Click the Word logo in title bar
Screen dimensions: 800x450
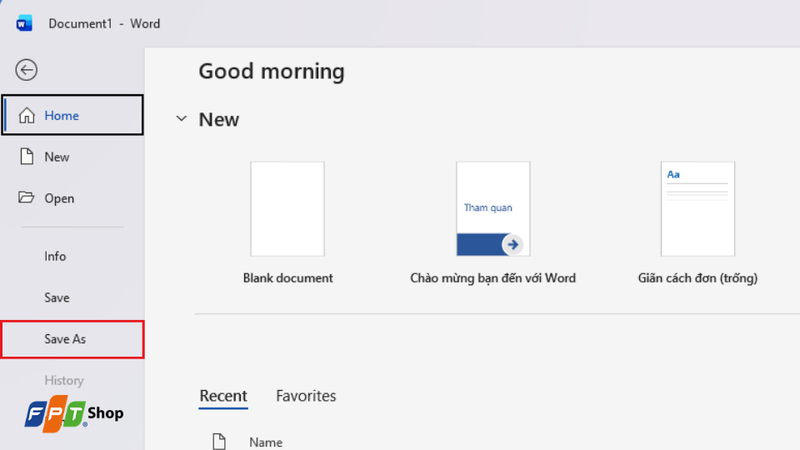point(24,23)
